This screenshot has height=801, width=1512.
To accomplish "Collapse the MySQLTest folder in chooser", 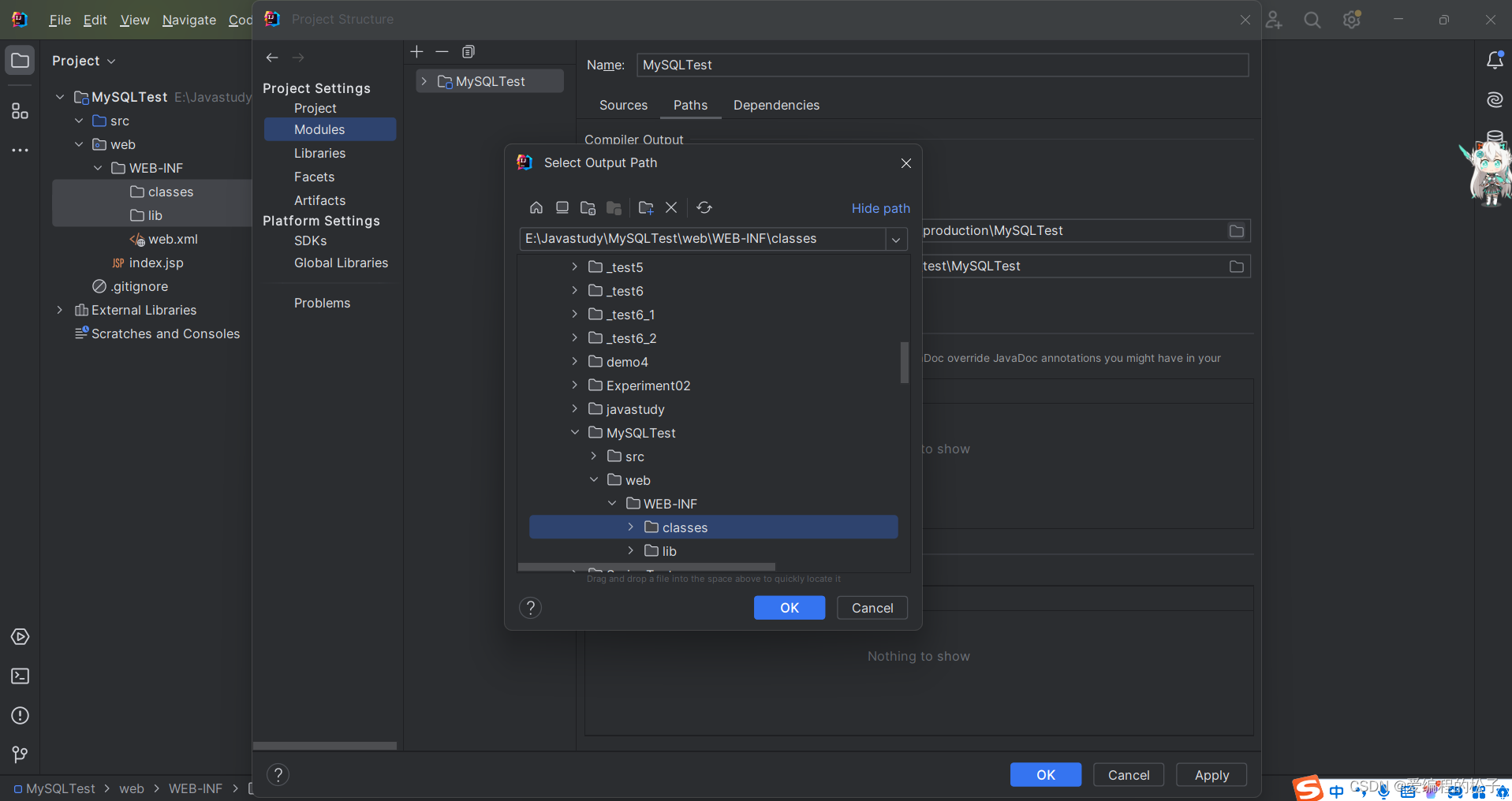I will click(x=575, y=433).
